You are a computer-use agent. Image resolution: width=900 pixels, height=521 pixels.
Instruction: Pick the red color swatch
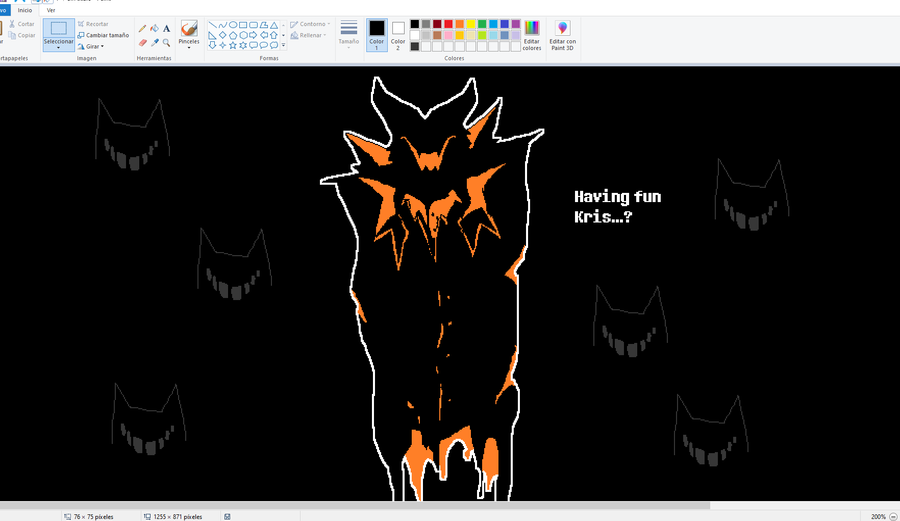coord(448,24)
